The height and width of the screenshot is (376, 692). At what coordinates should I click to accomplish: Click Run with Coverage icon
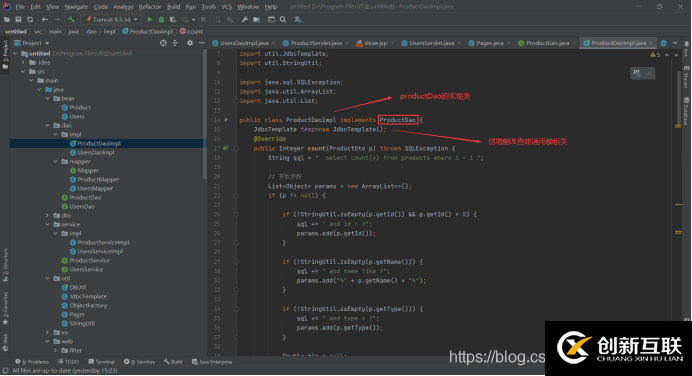click(173, 19)
